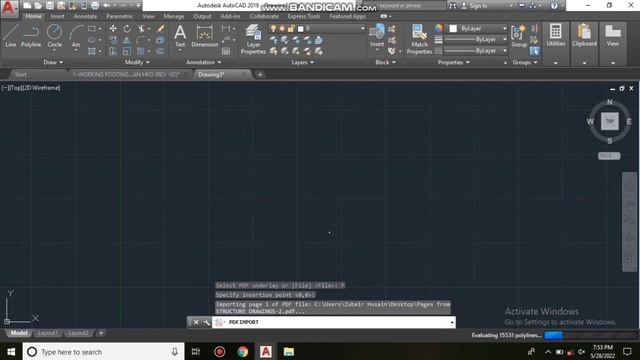Activate the Erase tool

pyautogui.click(x=160, y=29)
